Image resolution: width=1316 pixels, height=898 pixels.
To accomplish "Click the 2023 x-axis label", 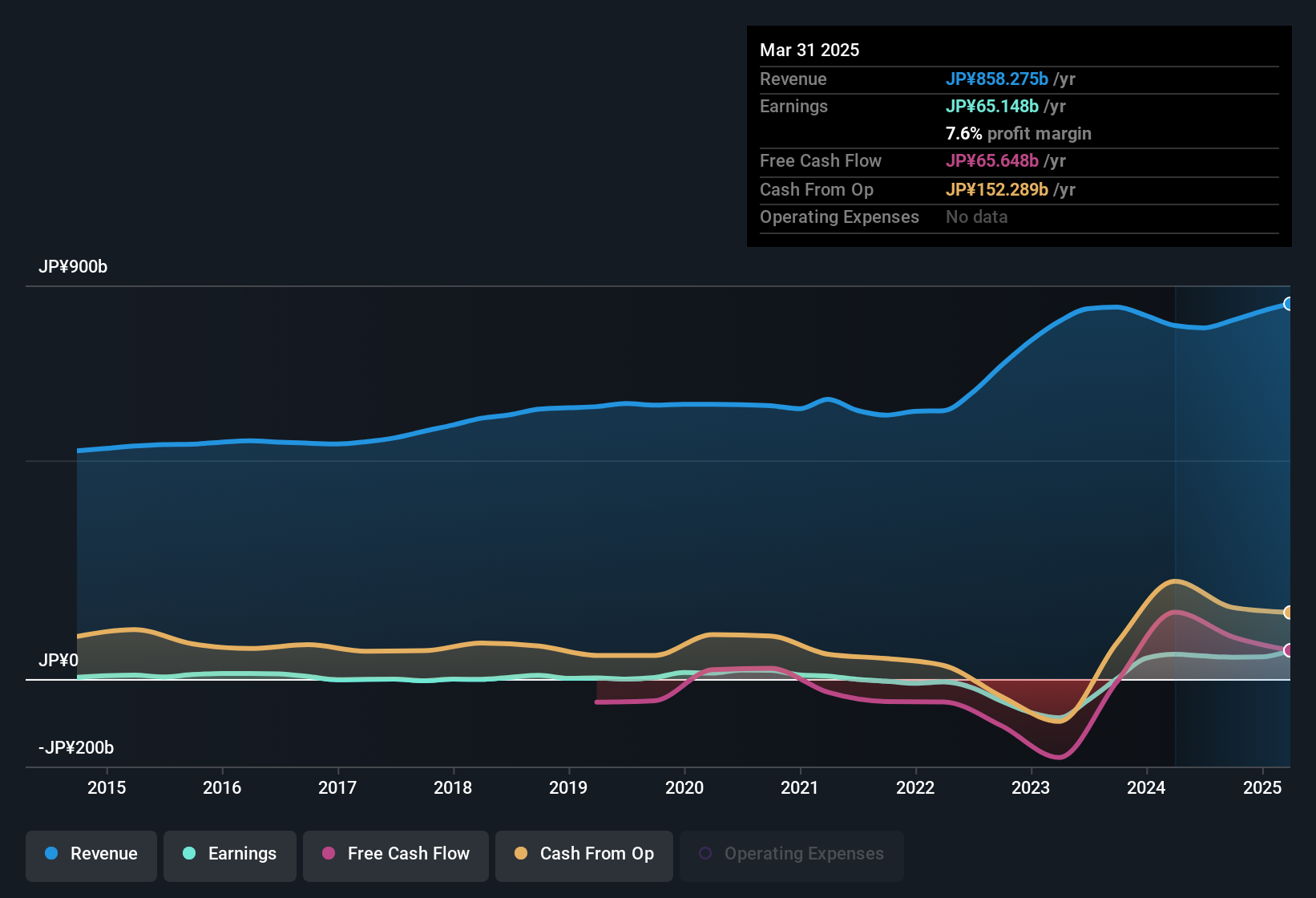I will [1031, 788].
